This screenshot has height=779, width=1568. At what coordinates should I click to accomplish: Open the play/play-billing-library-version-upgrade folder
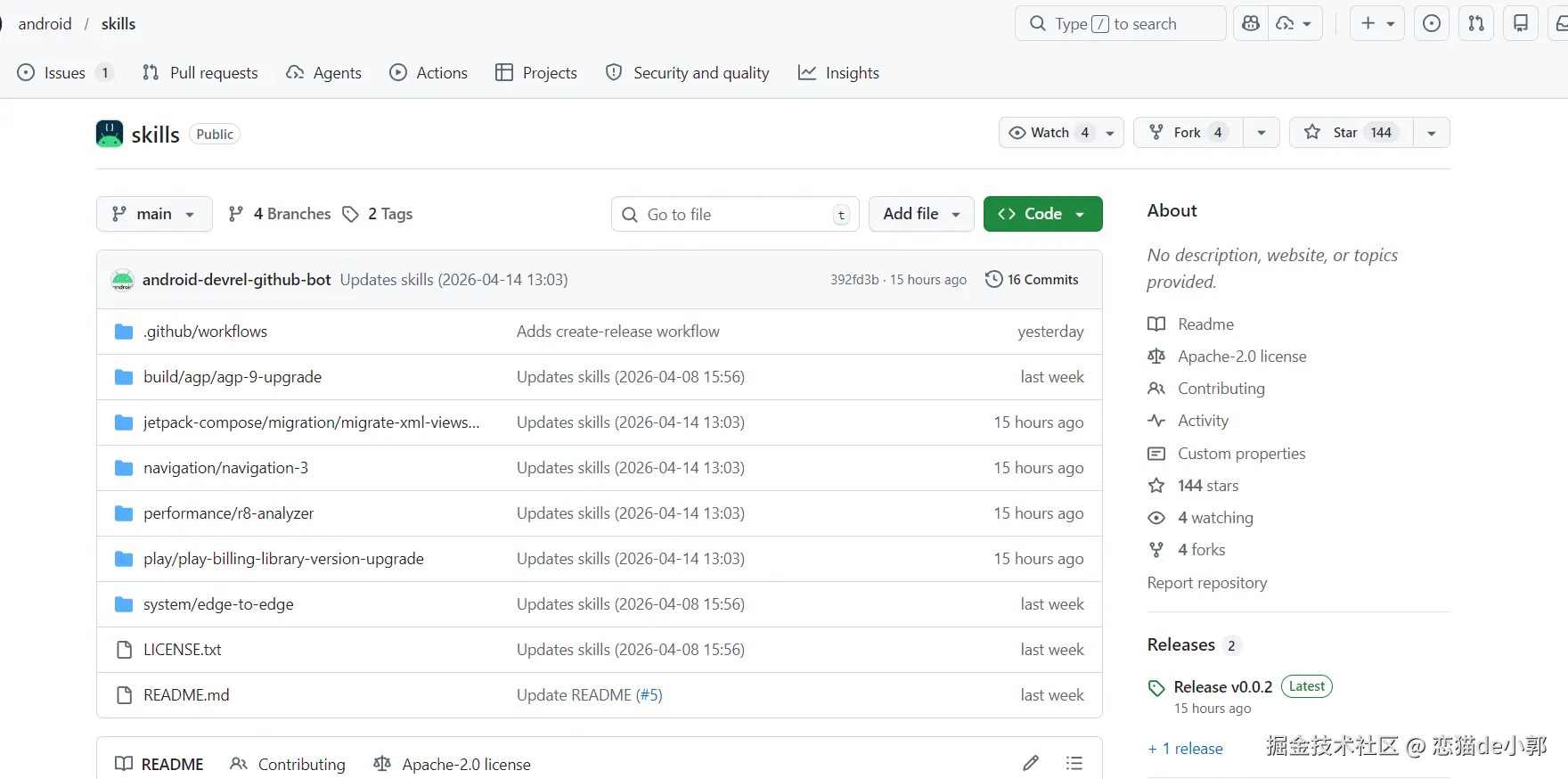[283, 559]
